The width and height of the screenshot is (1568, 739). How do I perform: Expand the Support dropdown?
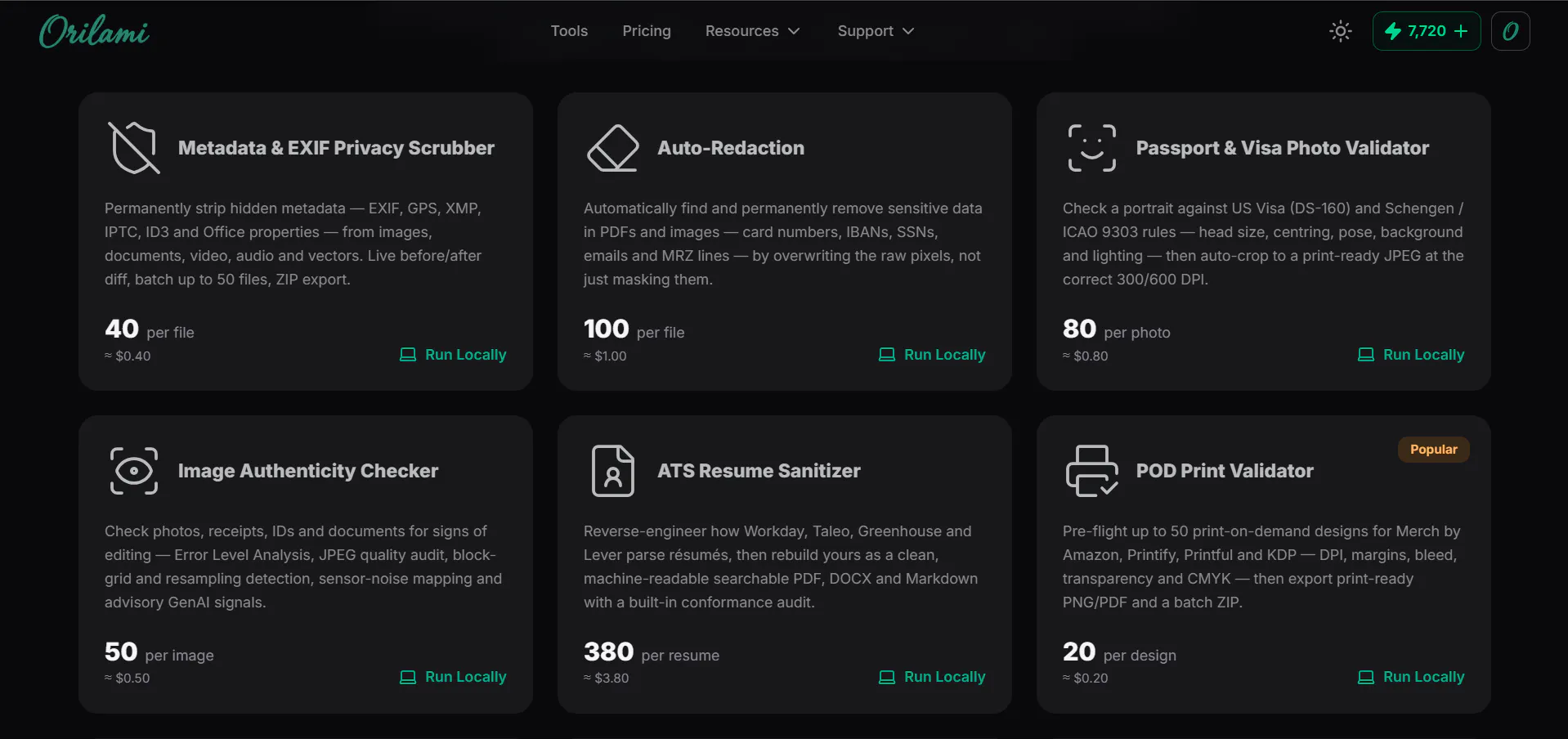876,31
